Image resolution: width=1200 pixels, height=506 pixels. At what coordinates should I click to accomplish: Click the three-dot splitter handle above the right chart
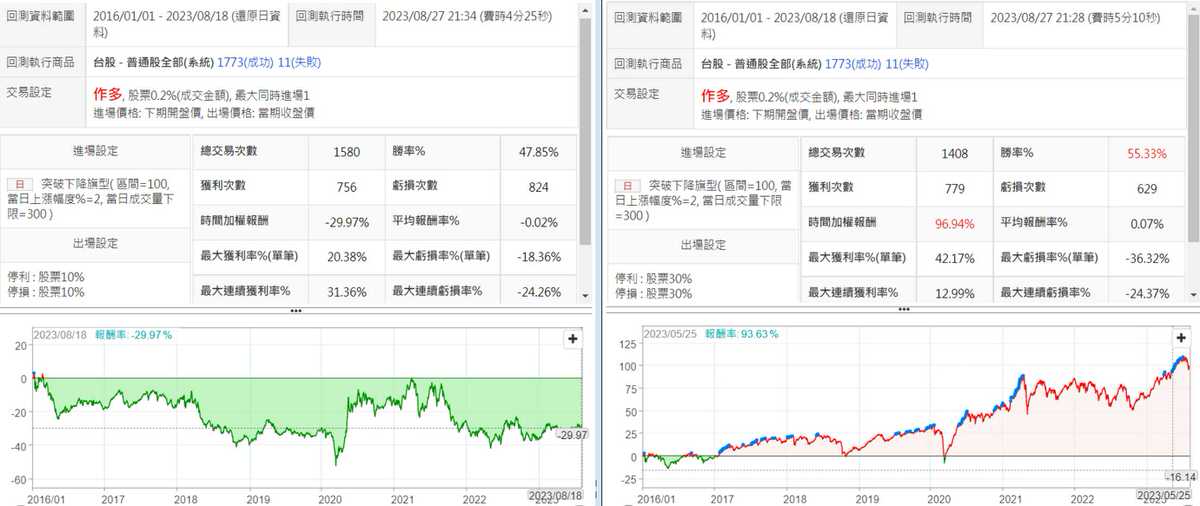click(904, 311)
